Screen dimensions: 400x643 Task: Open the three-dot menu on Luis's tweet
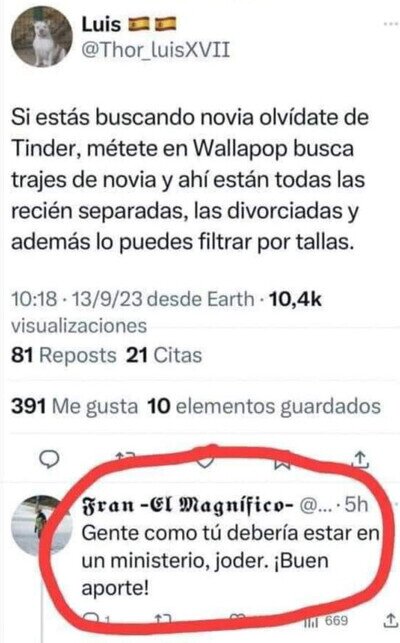(391, 24)
